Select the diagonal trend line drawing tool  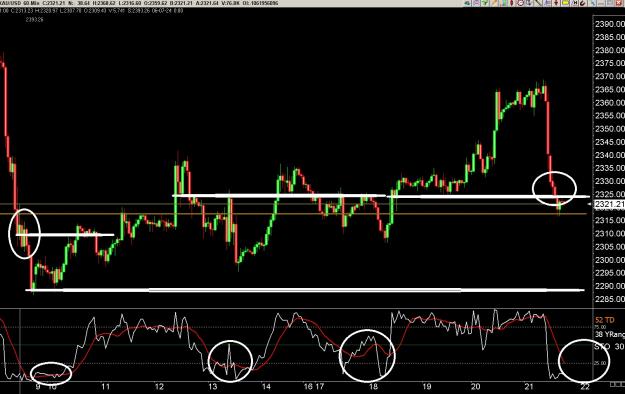538,3
